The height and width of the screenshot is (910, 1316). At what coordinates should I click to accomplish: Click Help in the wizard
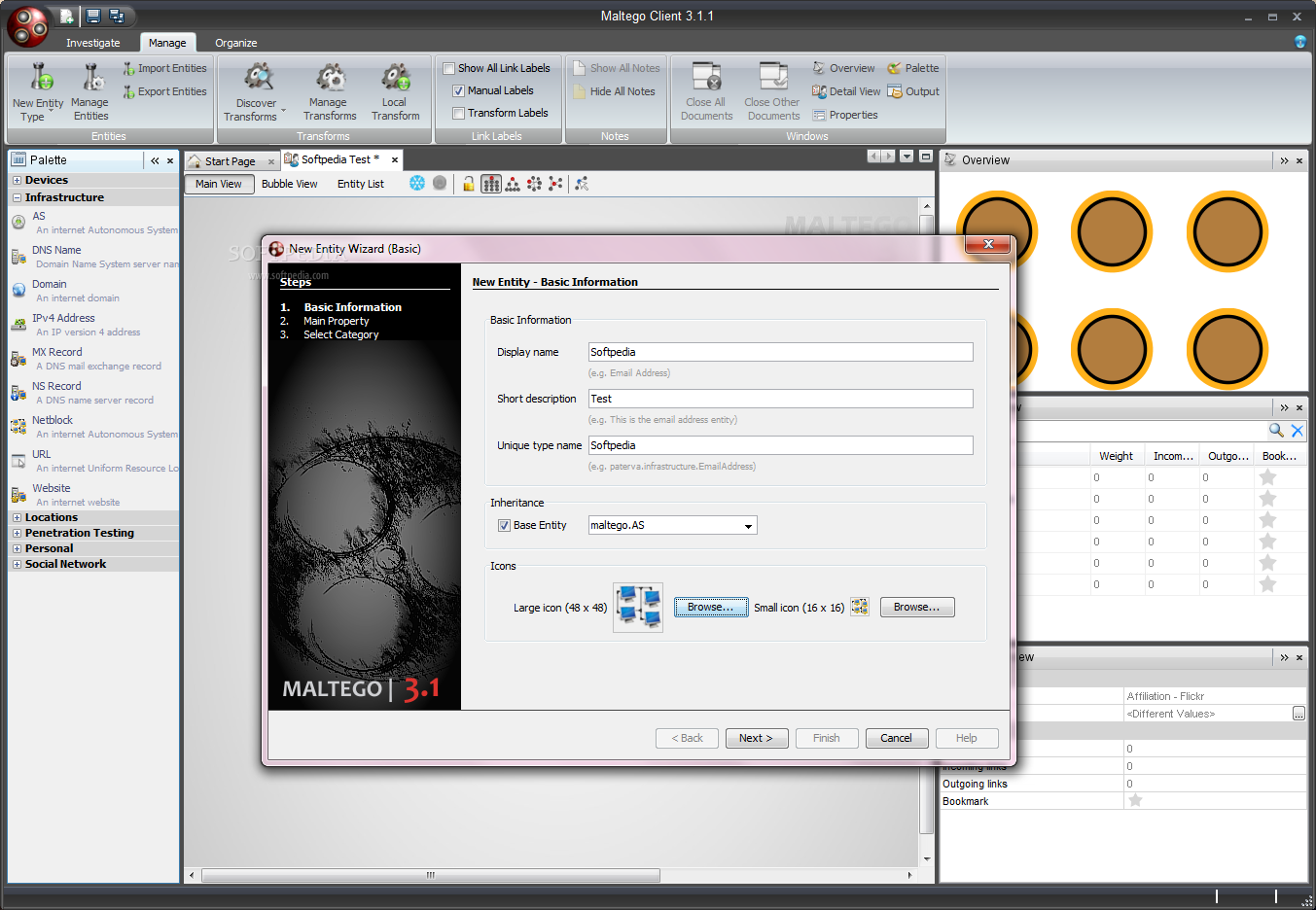click(967, 738)
